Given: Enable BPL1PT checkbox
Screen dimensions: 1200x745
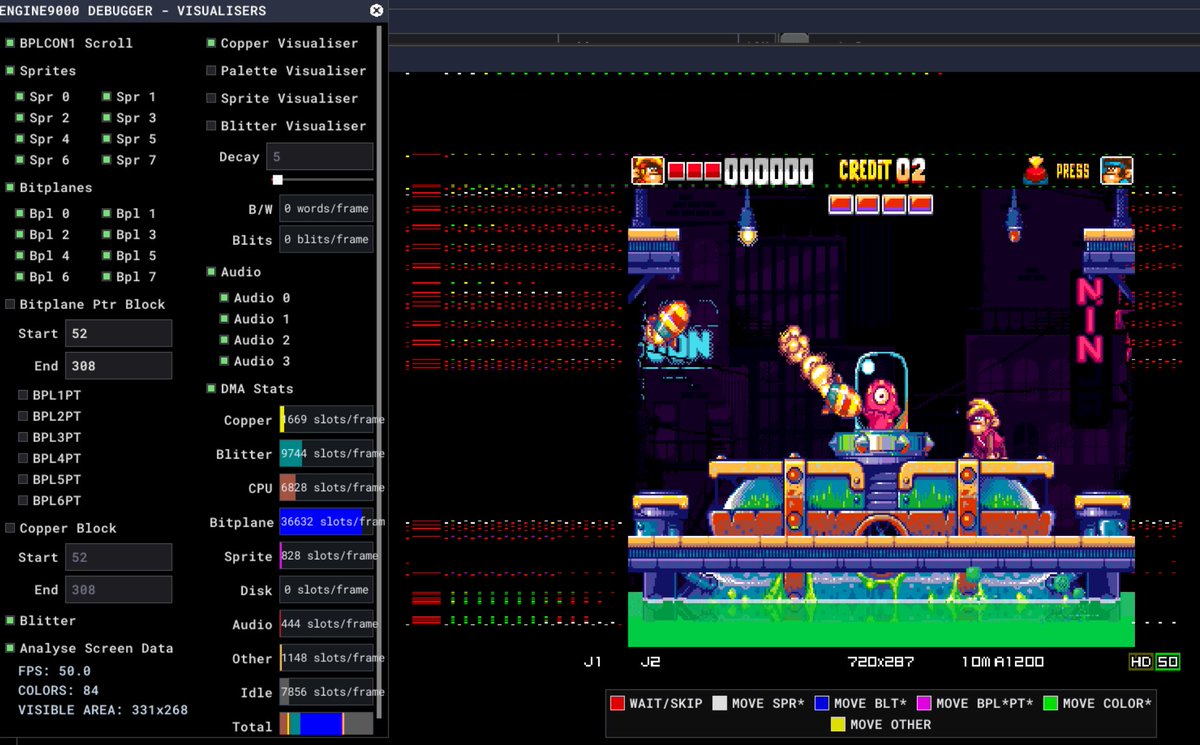Looking at the screenshot, I should pyautogui.click(x=23, y=395).
